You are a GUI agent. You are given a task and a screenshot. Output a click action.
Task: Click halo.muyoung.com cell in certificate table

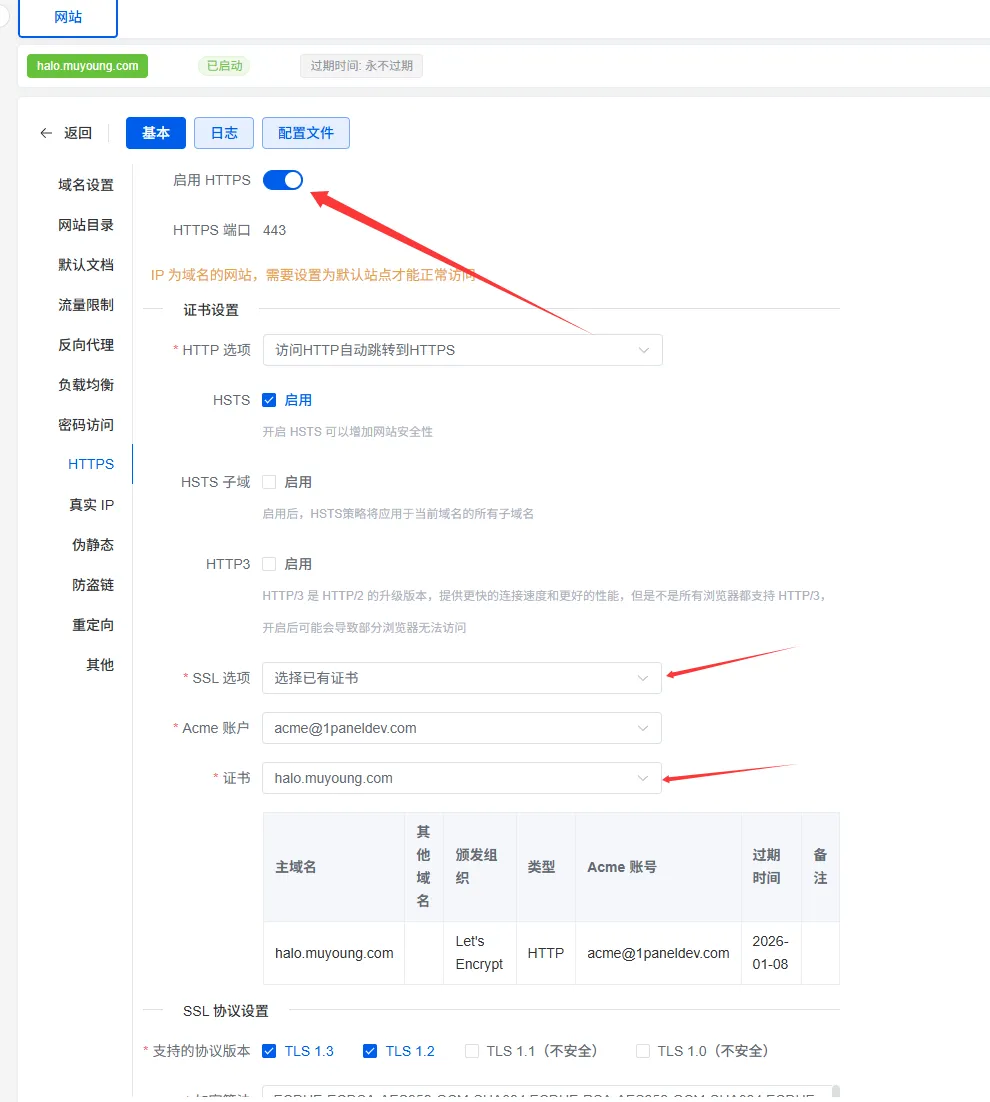(334, 953)
